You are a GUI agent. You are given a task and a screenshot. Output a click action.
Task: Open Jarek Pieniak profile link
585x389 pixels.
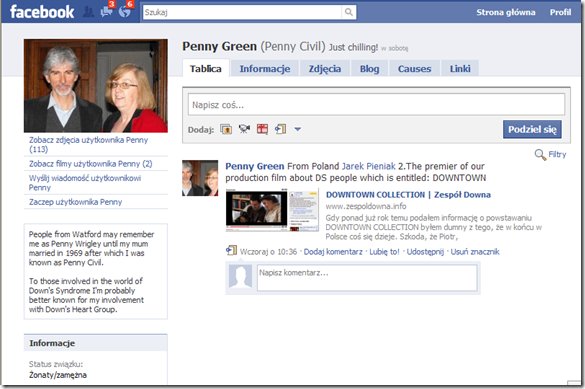pos(369,166)
